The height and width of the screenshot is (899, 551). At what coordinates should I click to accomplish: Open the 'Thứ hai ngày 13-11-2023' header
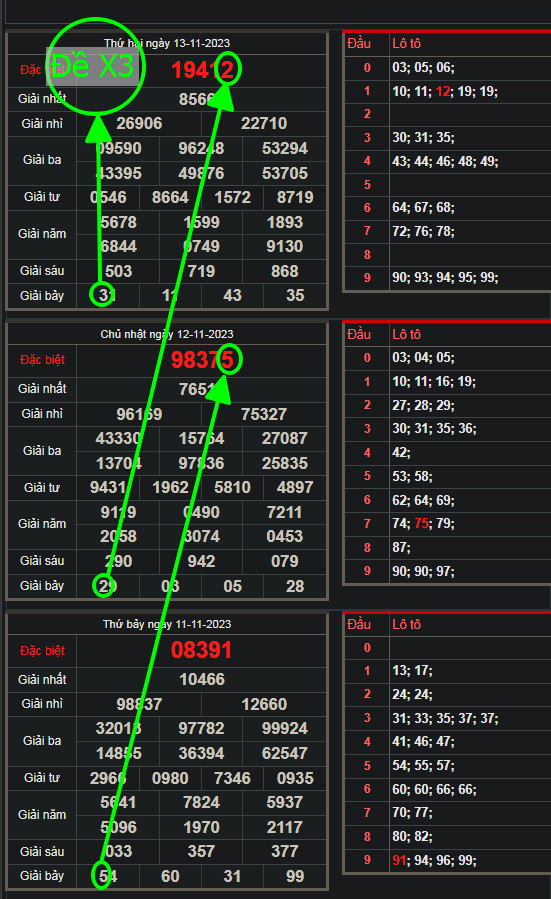coord(167,43)
